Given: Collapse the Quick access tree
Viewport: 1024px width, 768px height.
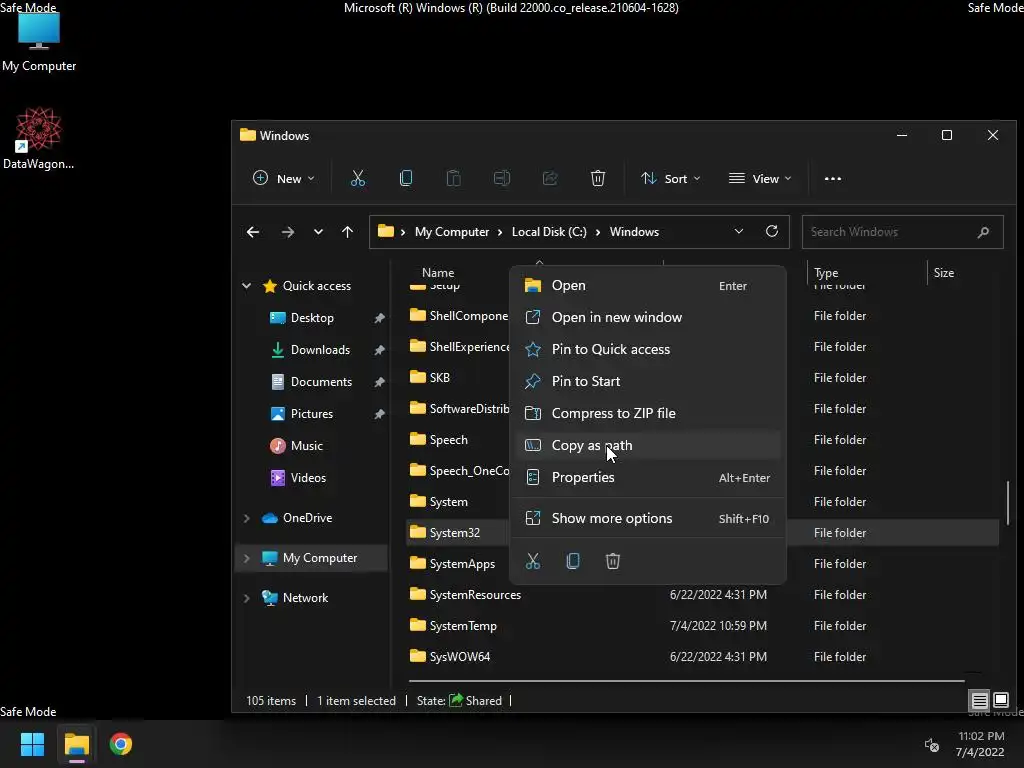Looking at the screenshot, I should click(247, 285).
